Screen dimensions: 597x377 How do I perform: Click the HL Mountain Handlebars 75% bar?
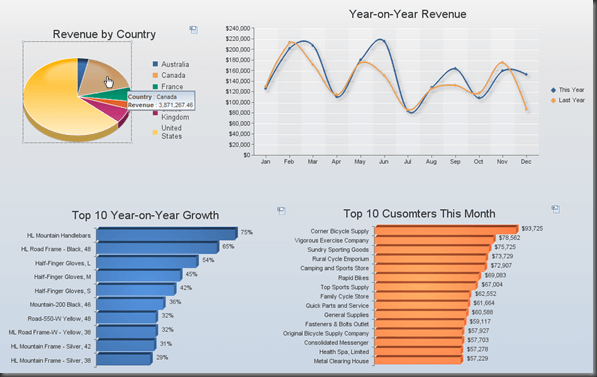tap(167, 234)
